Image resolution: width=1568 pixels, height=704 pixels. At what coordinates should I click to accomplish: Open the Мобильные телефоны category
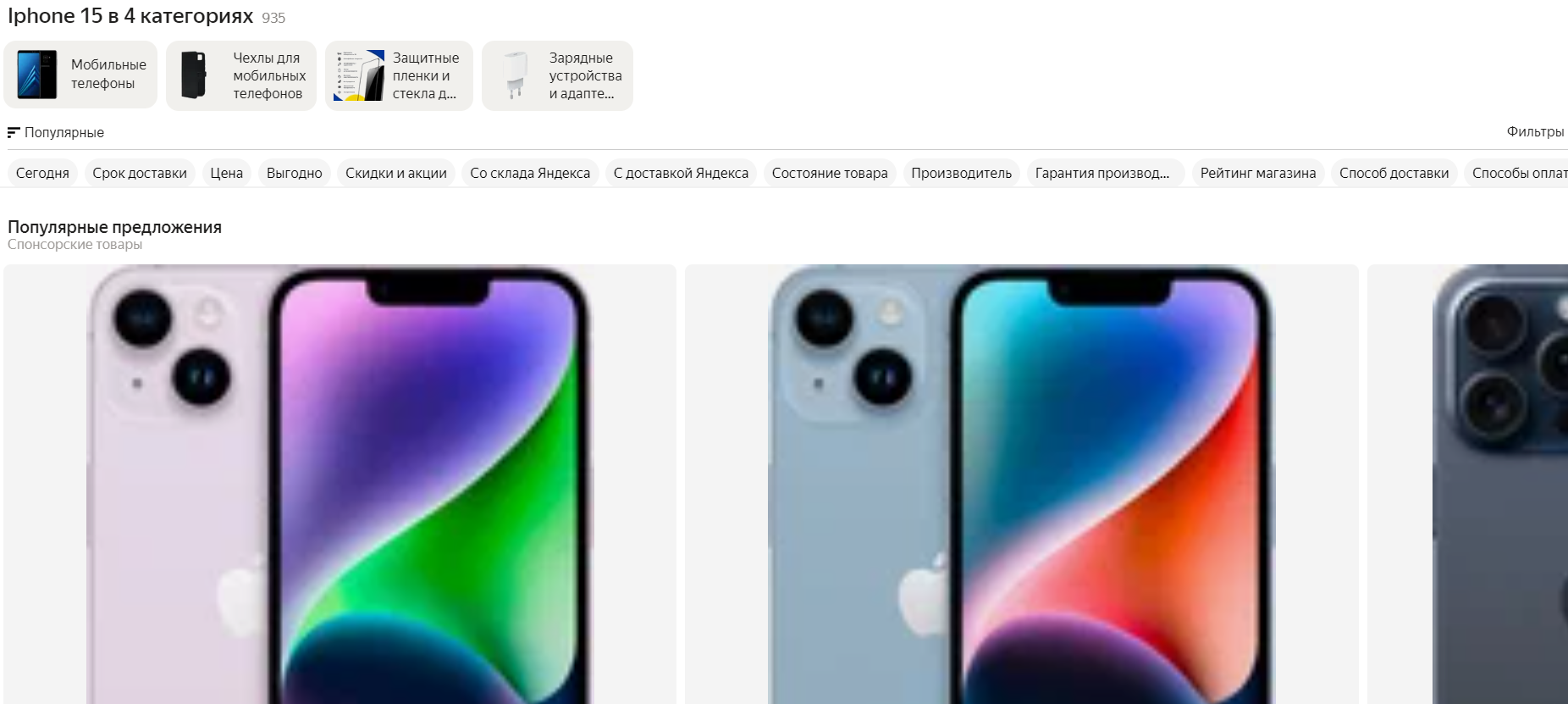[x=80, y=75]
